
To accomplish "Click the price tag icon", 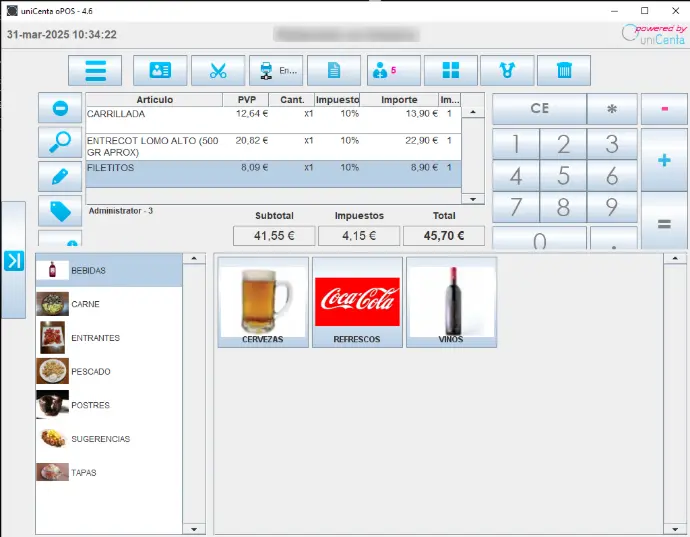I will coord(59,210).
